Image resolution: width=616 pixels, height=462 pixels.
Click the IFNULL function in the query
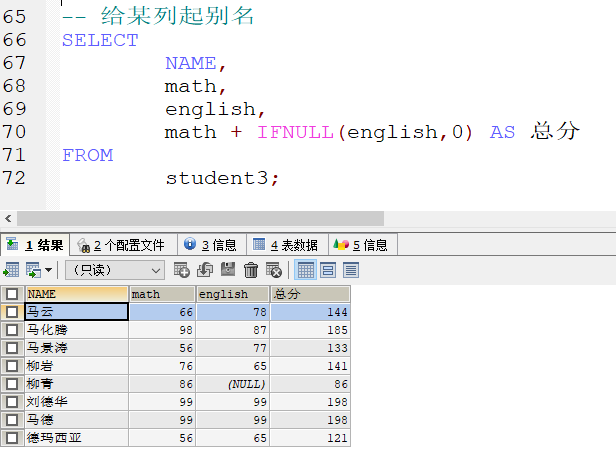coord(295,132)
